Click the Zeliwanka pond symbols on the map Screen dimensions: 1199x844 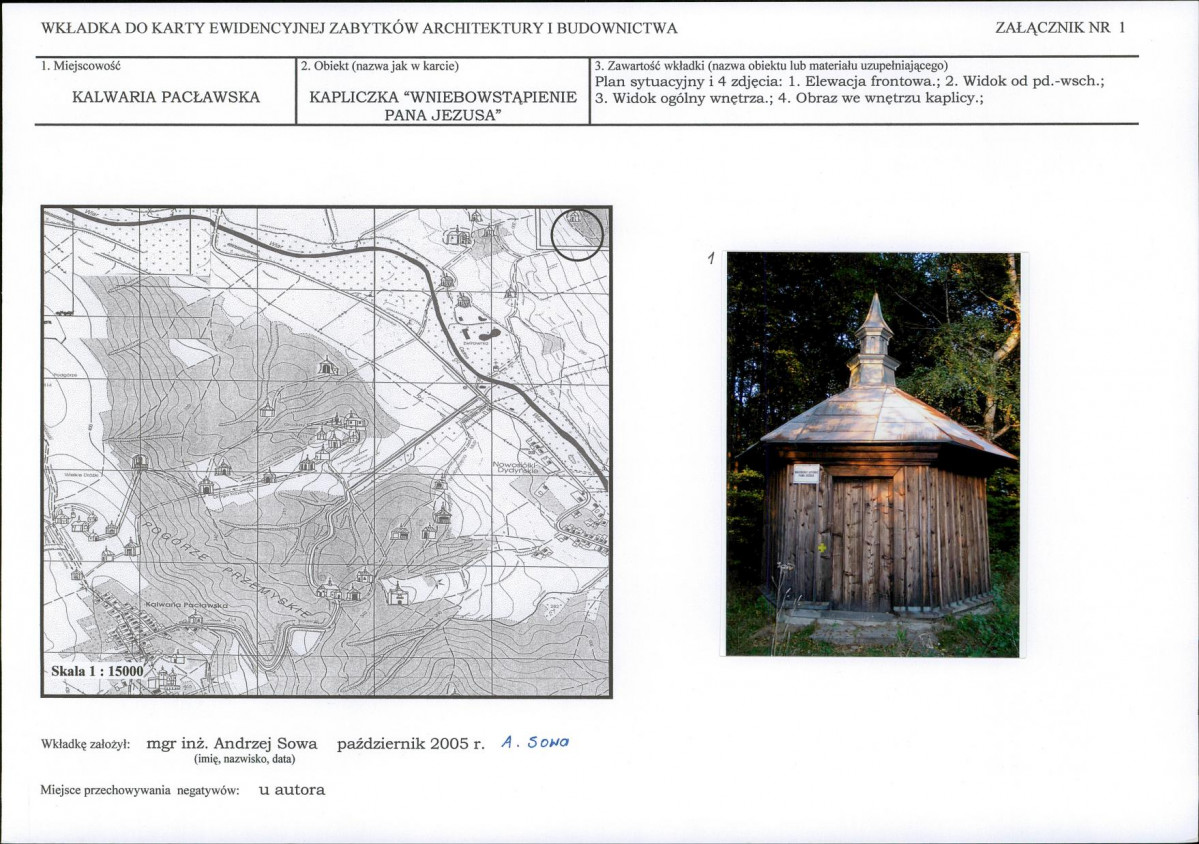point(480,332)
